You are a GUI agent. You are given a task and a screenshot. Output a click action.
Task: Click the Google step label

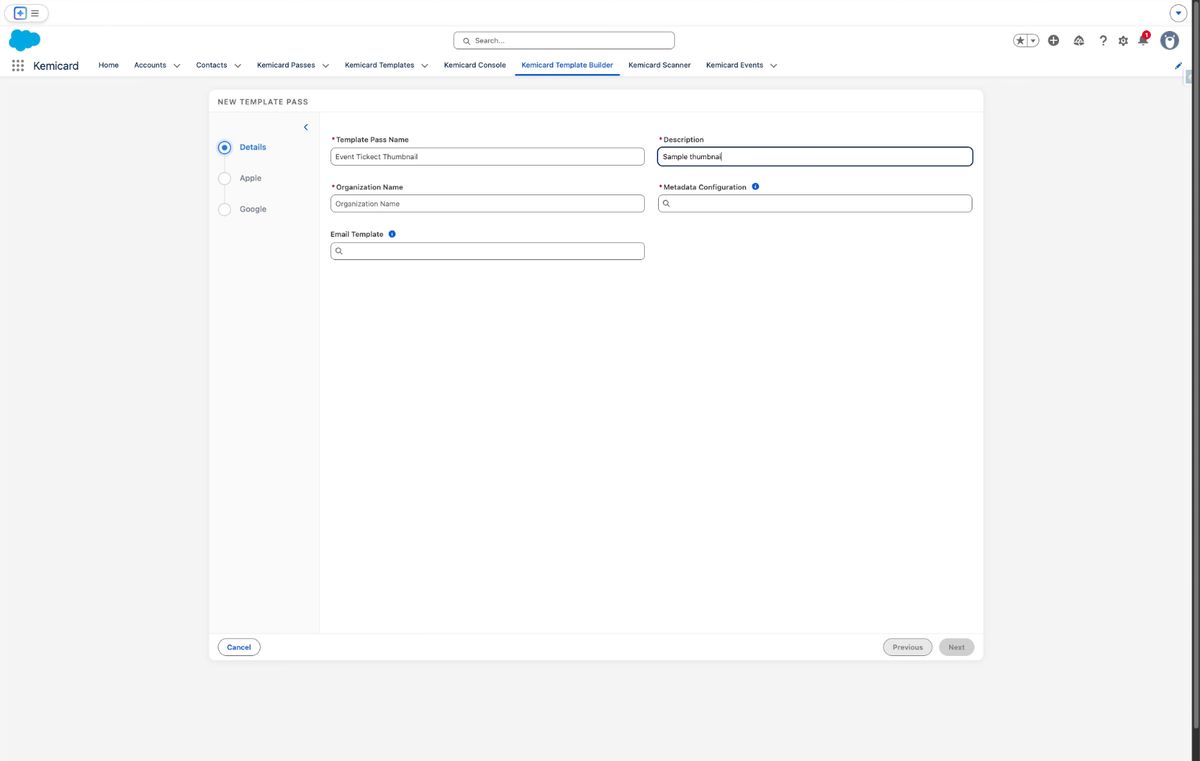click(253, 209)
